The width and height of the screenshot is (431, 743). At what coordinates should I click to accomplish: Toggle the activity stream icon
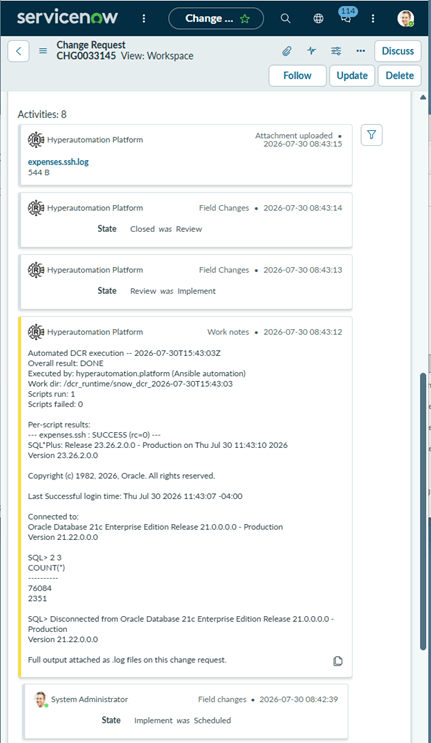311,51
